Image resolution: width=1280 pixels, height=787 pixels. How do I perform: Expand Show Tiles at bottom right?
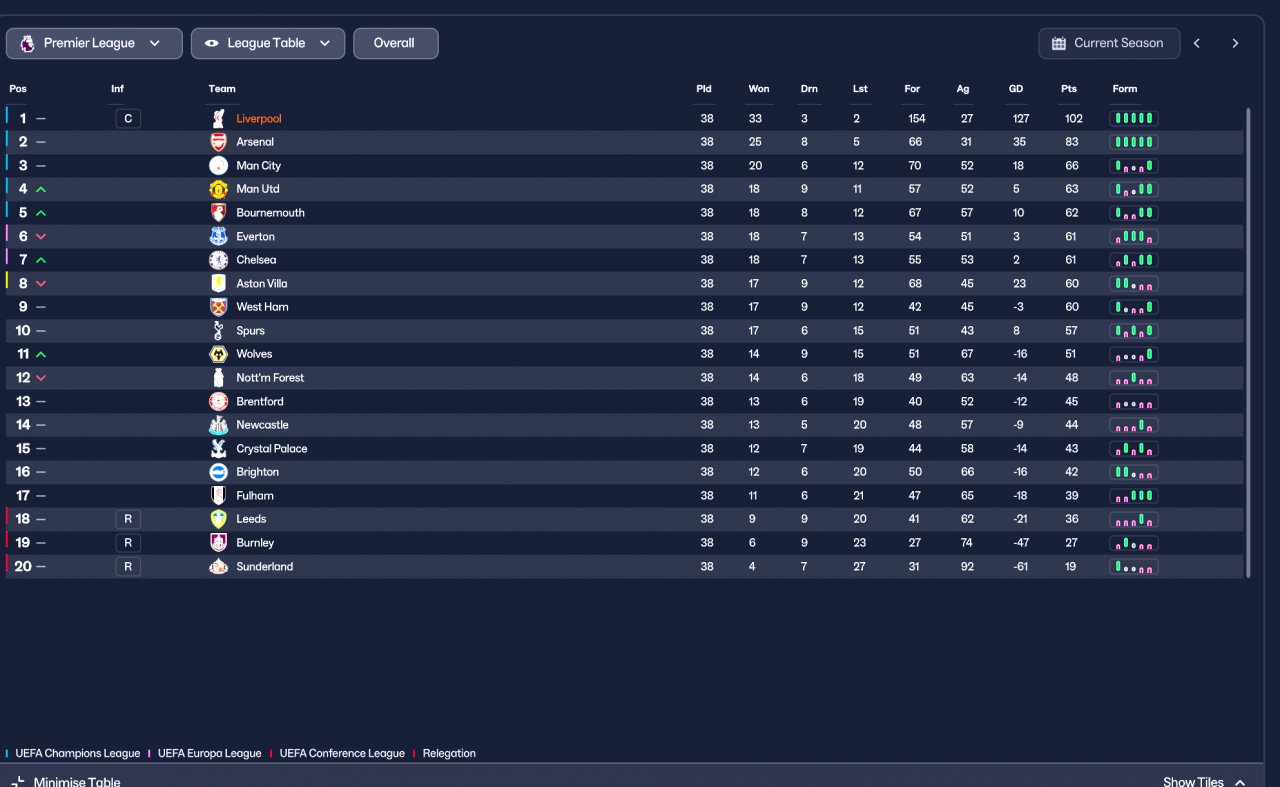pos(1204,782)
